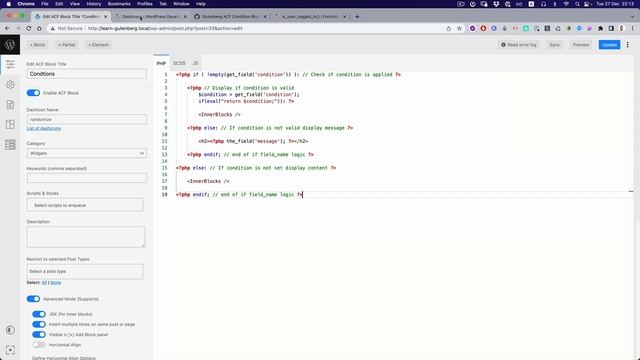This screenshot has width=640, height=360.
Task: Toggle the dark mode contrast icon in the sidebar
Action: pos(10,330)
